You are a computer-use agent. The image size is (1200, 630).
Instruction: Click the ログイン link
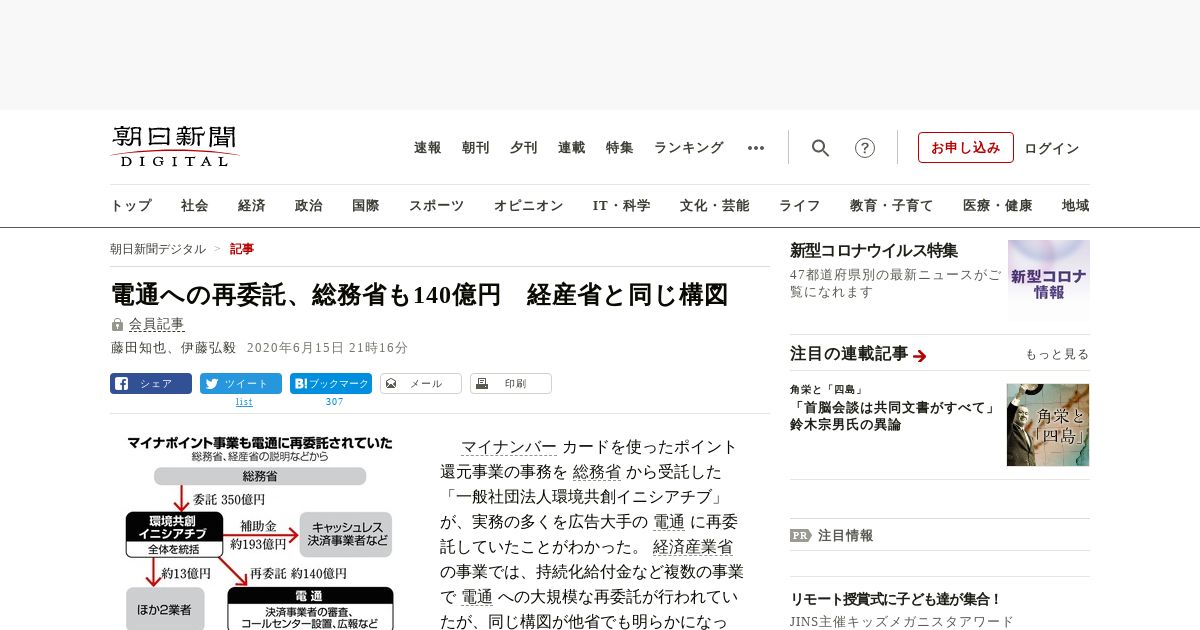click(1052, 148)
